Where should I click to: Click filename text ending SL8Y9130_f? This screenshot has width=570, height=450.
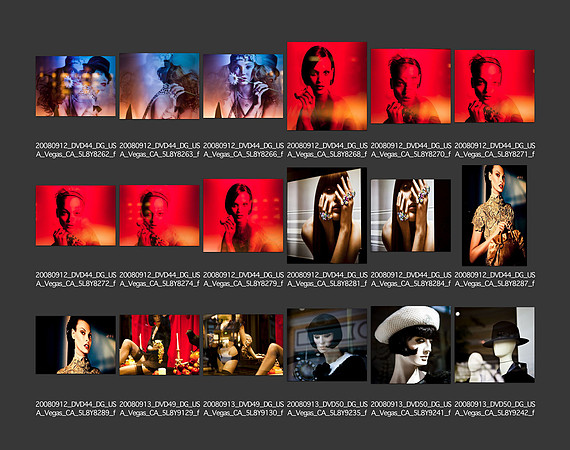[243, 409]
